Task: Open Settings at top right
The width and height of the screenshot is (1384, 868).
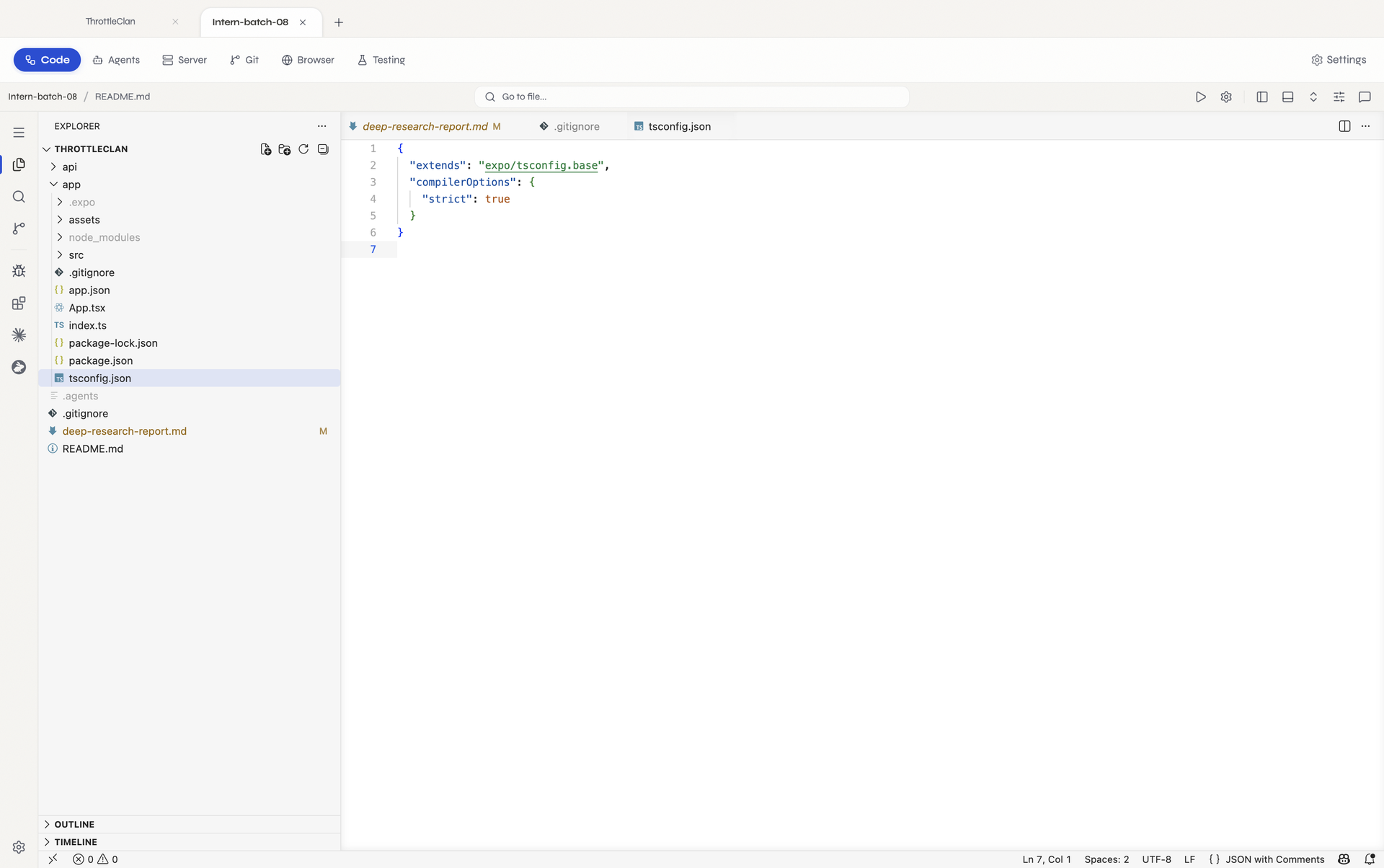Action: pyautogui.click(x=1339, y=60)
